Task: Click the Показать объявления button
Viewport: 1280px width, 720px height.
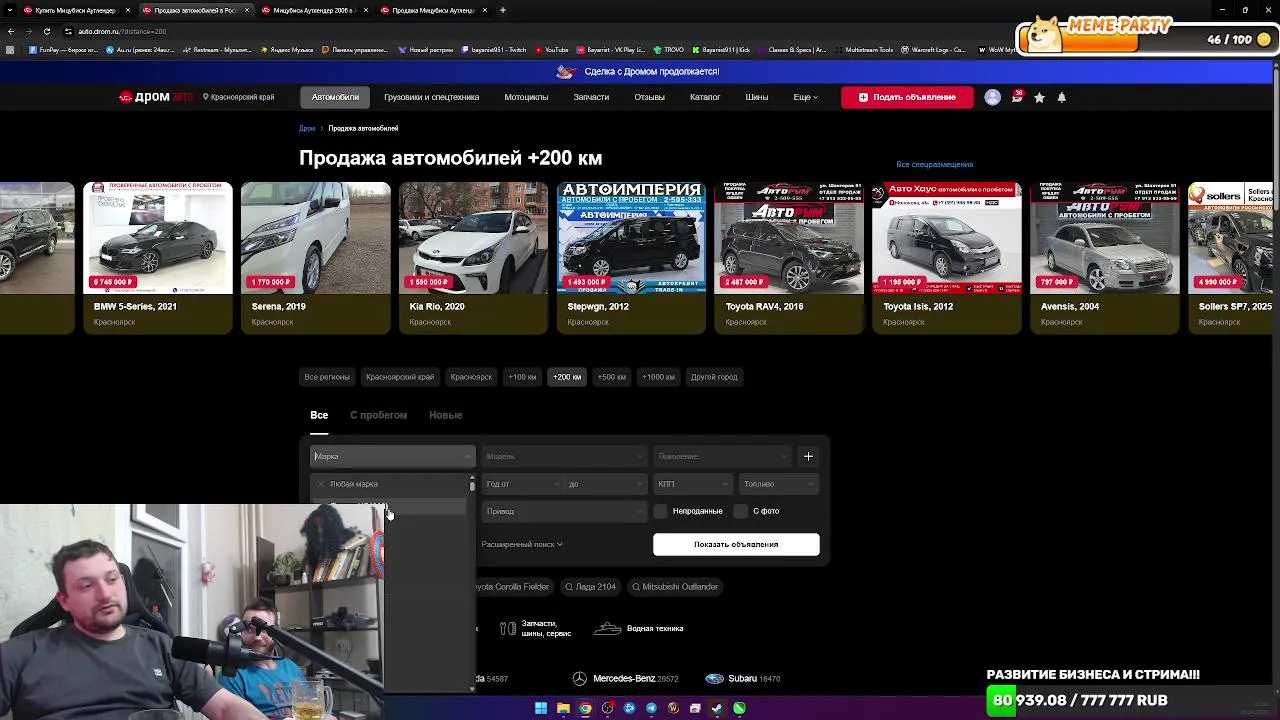Action: [736, 544]
